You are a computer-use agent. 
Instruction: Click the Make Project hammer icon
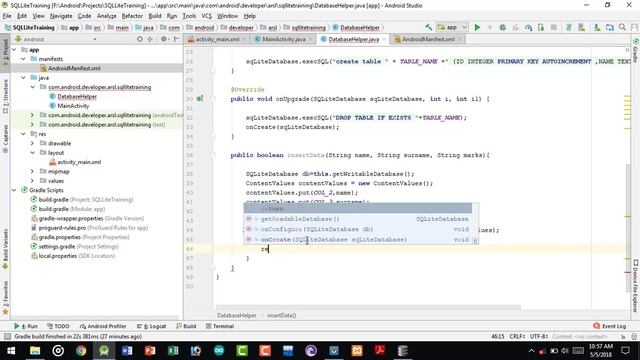pyautogui.click(x=428, y=27)
